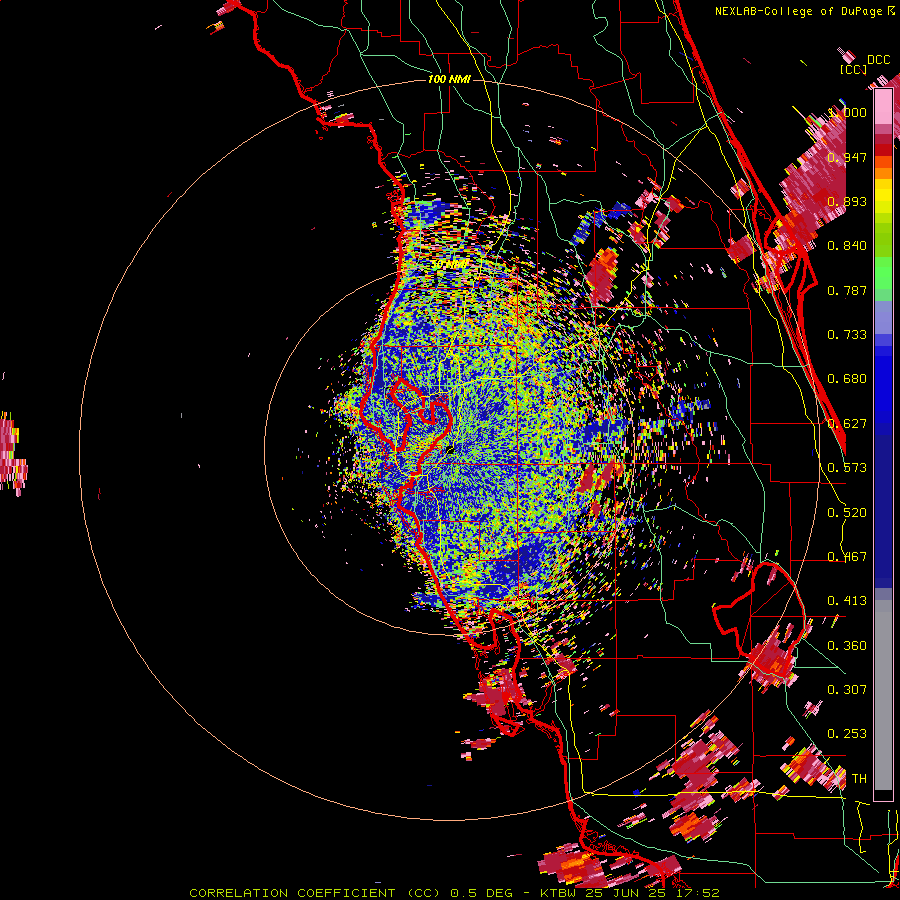Screen dimensions: 900x900
Task: Click the 0.733 legend value
Action: click(x=847, y=335)
